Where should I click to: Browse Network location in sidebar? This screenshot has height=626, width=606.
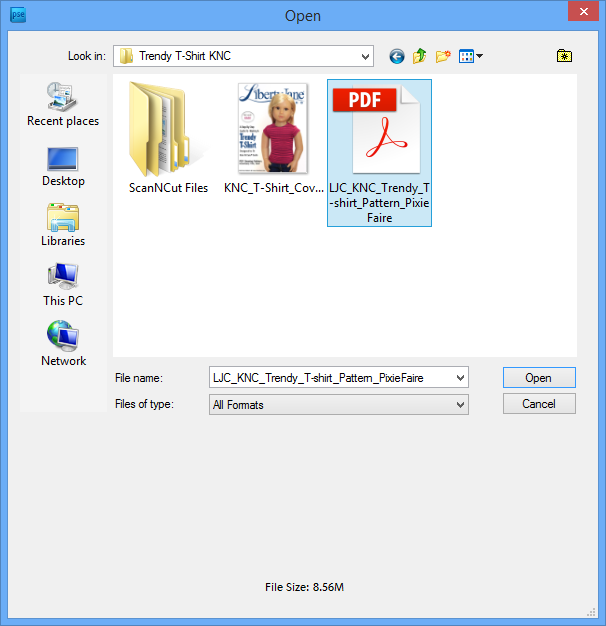(x=63, y=345)
